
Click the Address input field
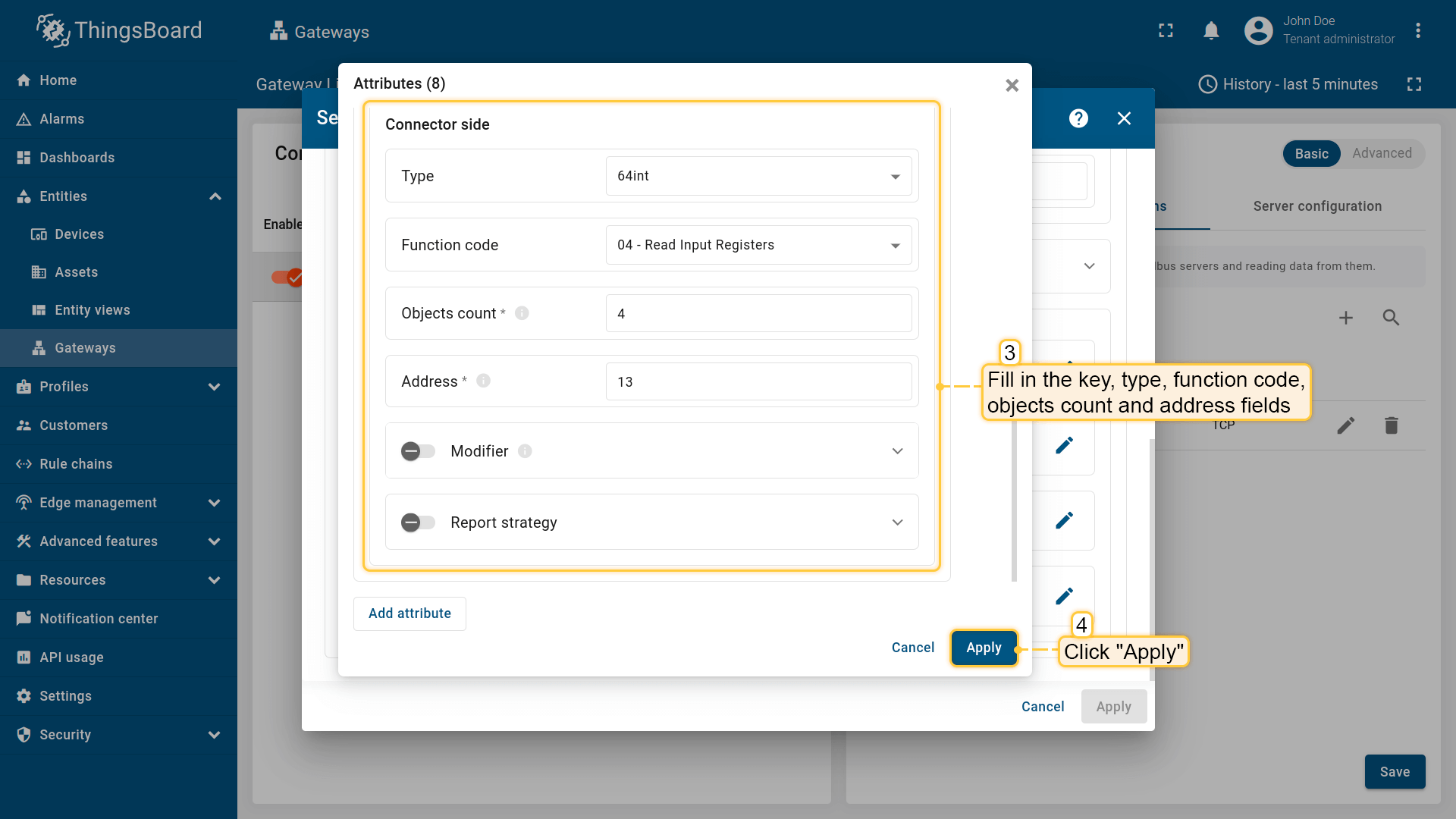click(x=758, y=381)
